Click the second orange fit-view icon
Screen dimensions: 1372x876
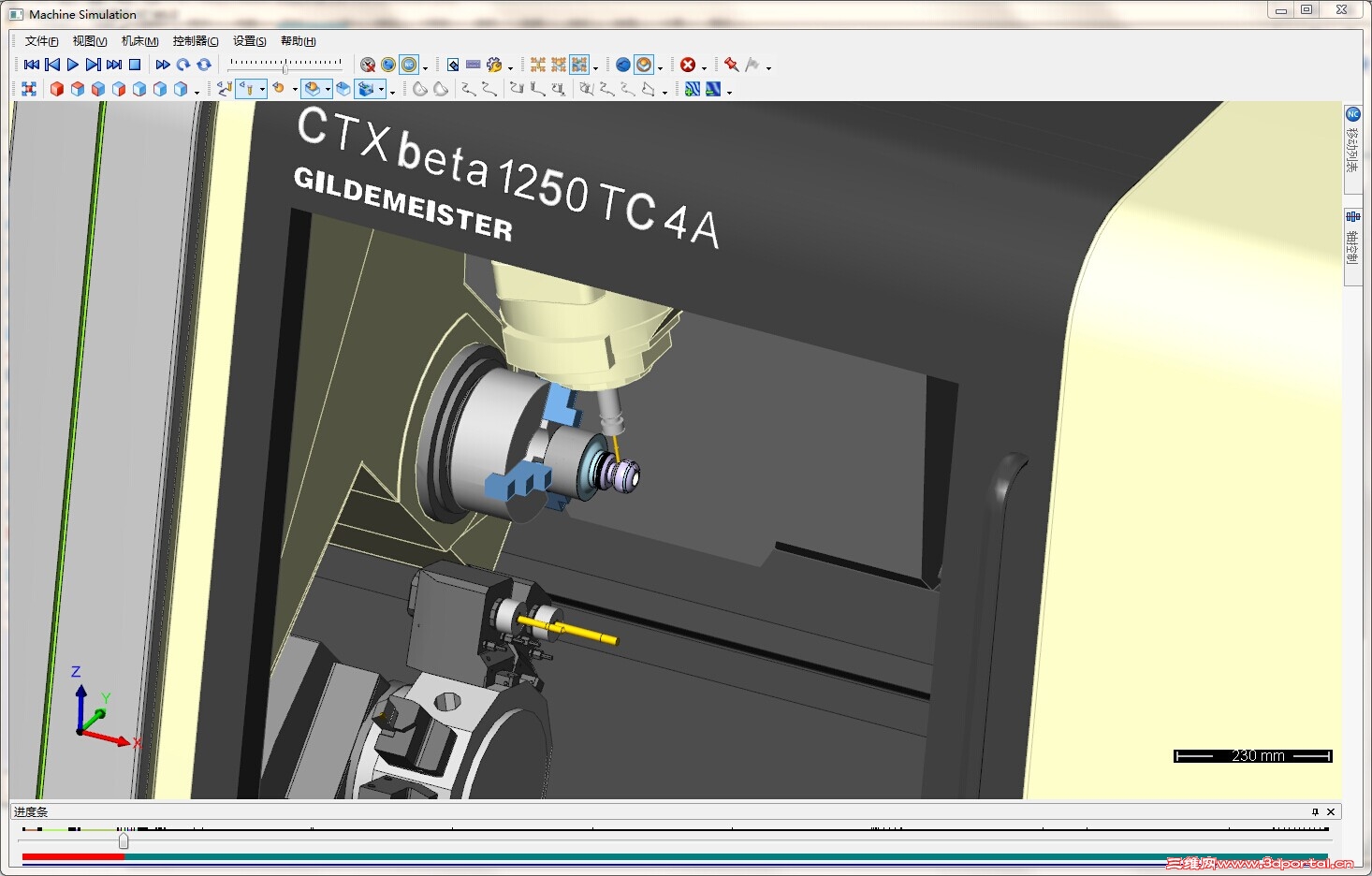click(559, 65)
